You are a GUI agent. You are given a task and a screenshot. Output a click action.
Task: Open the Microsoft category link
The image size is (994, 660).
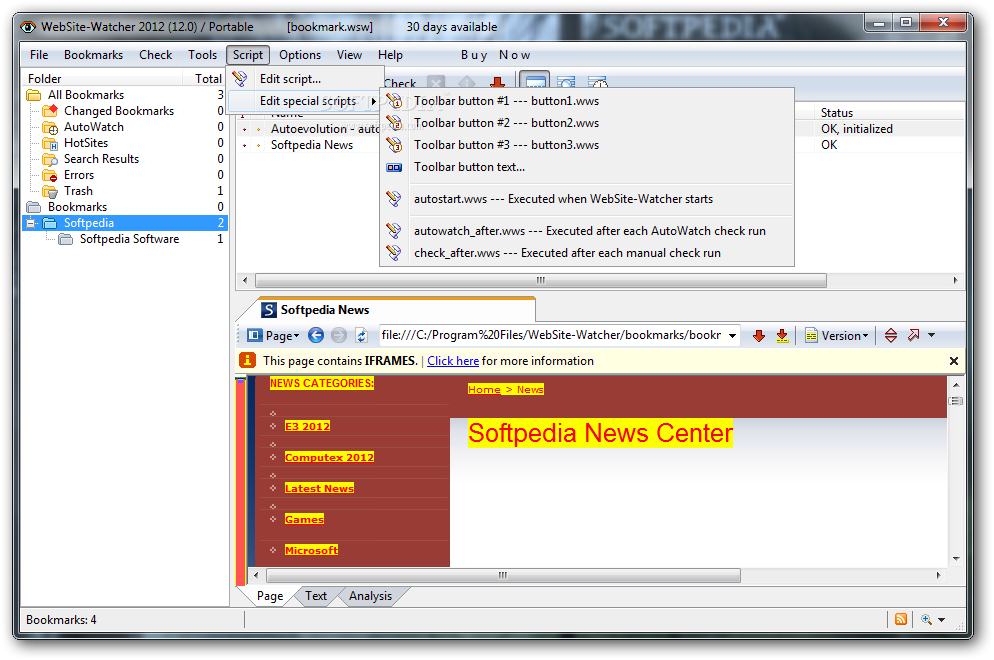(311, 550)
